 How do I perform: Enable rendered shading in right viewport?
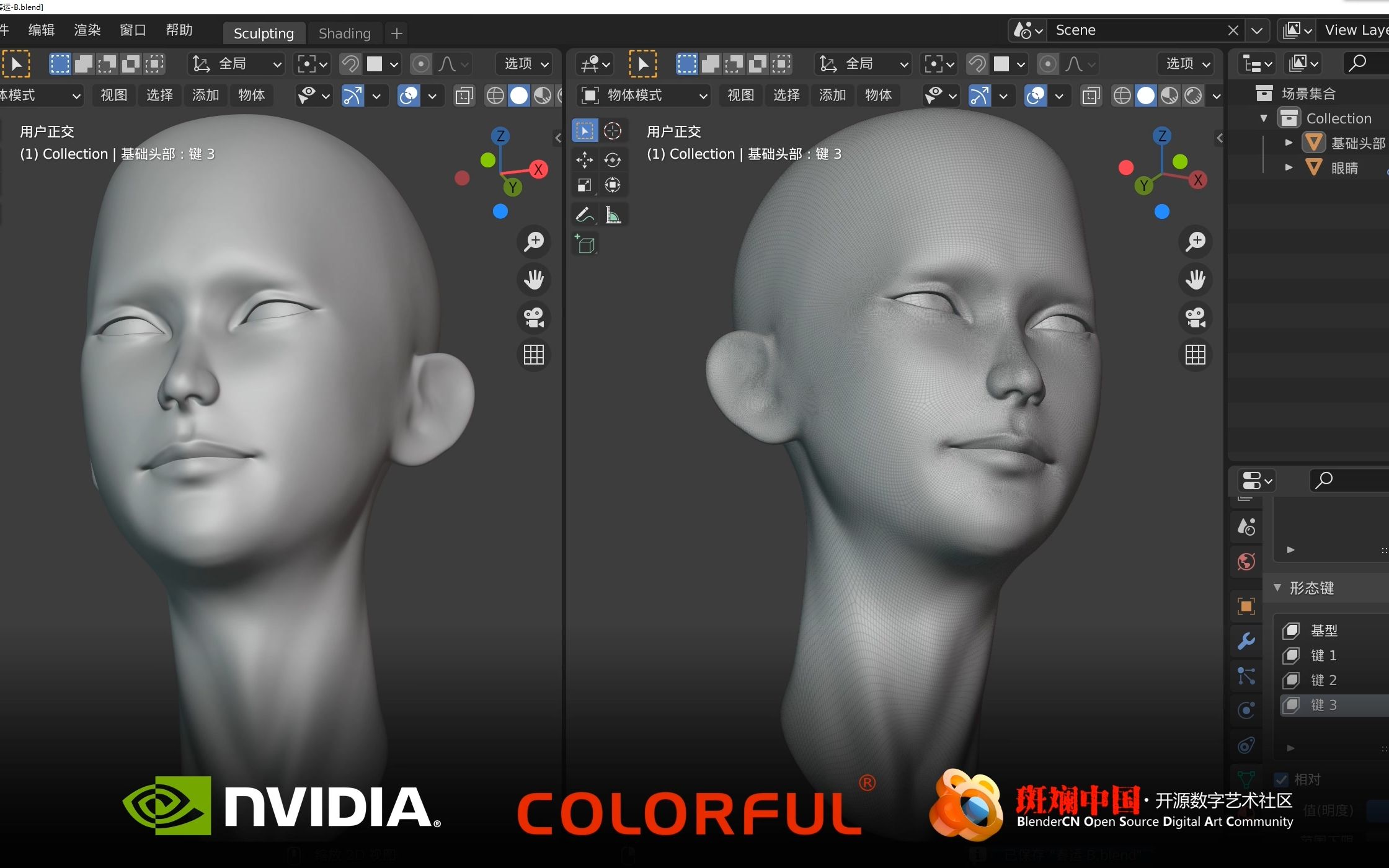(1193, 95)
